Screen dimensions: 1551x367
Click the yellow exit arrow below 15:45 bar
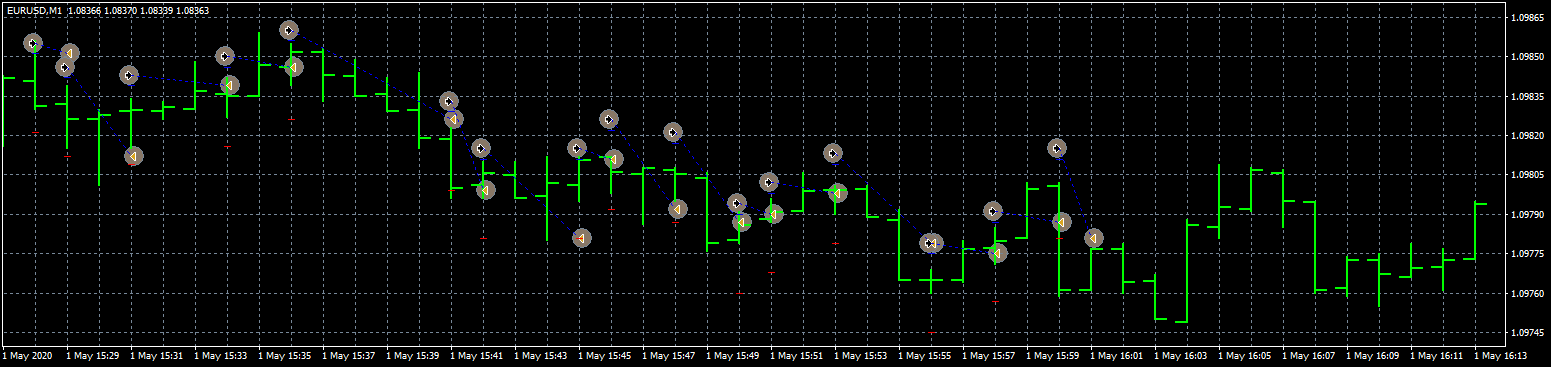click(581, 238)
